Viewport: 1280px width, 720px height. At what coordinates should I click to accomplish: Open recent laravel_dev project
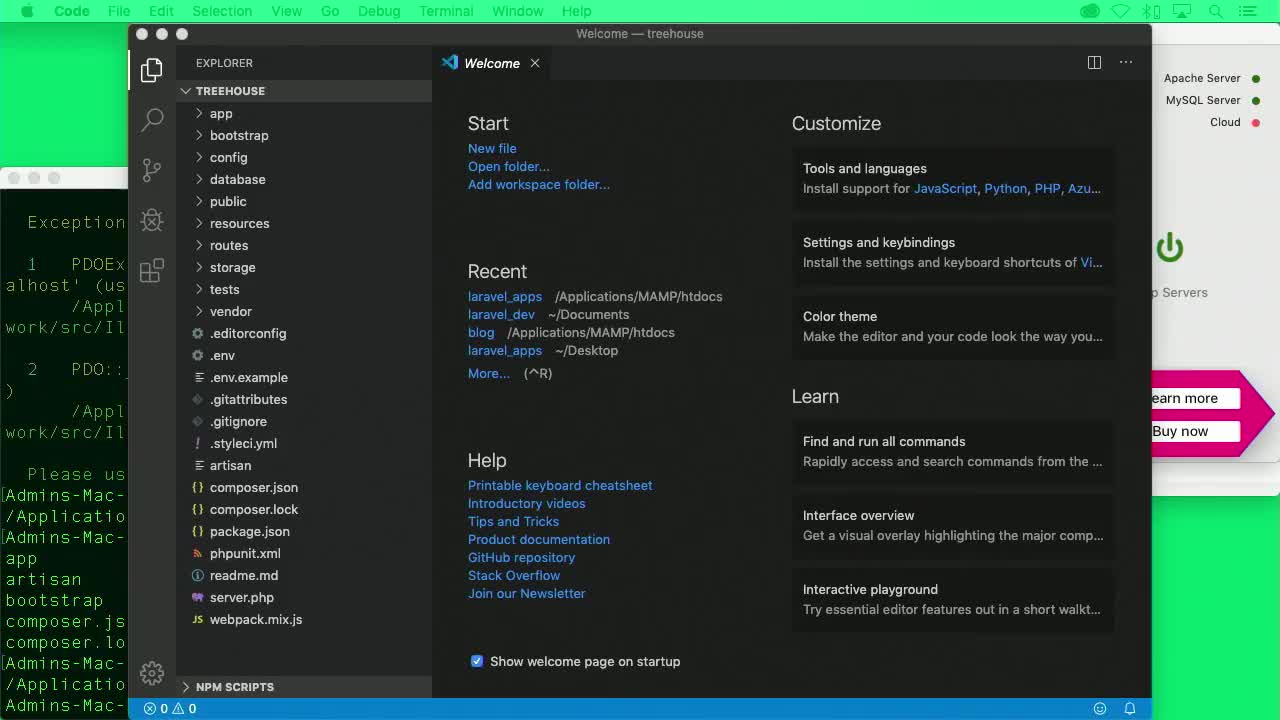point(501,314)
